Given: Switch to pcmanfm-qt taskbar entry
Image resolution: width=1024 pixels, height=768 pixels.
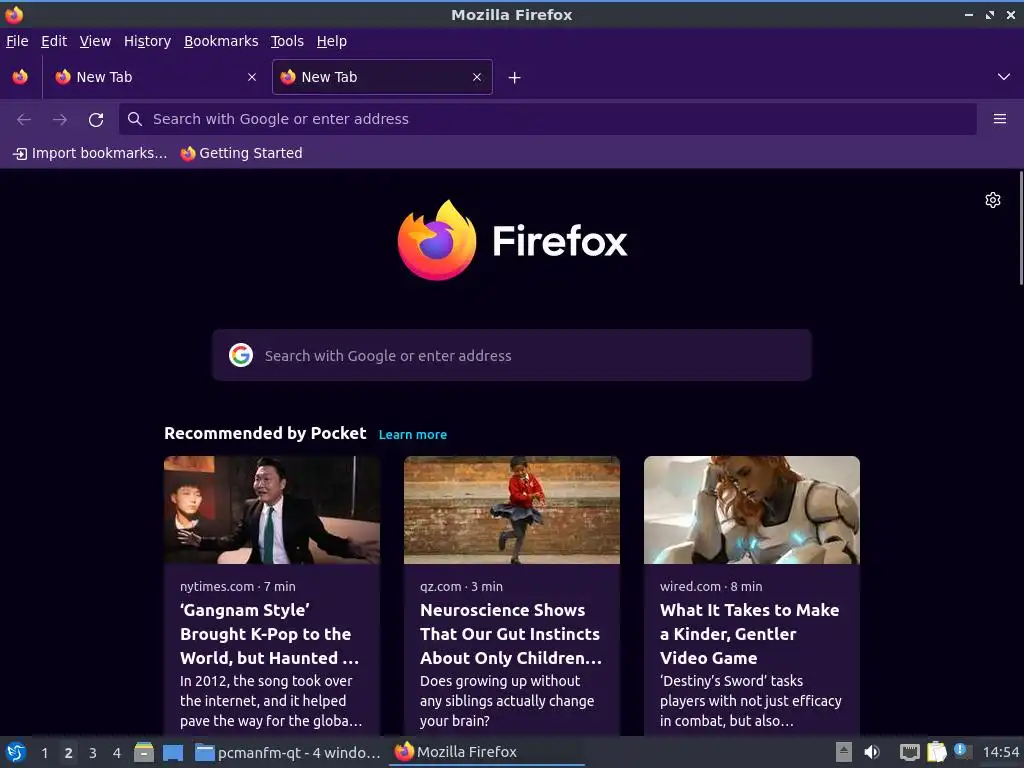Looking at the screenshot, I should click(287, 752).
